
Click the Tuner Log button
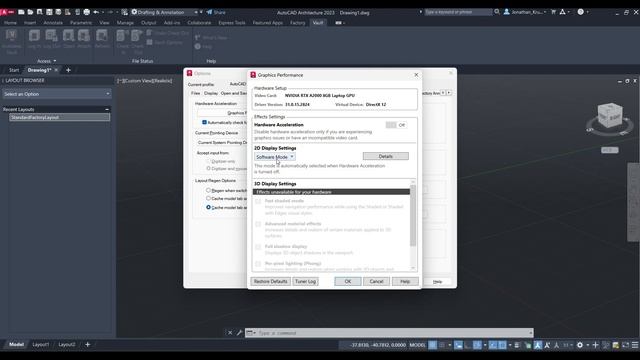click(x=305, y=282)
